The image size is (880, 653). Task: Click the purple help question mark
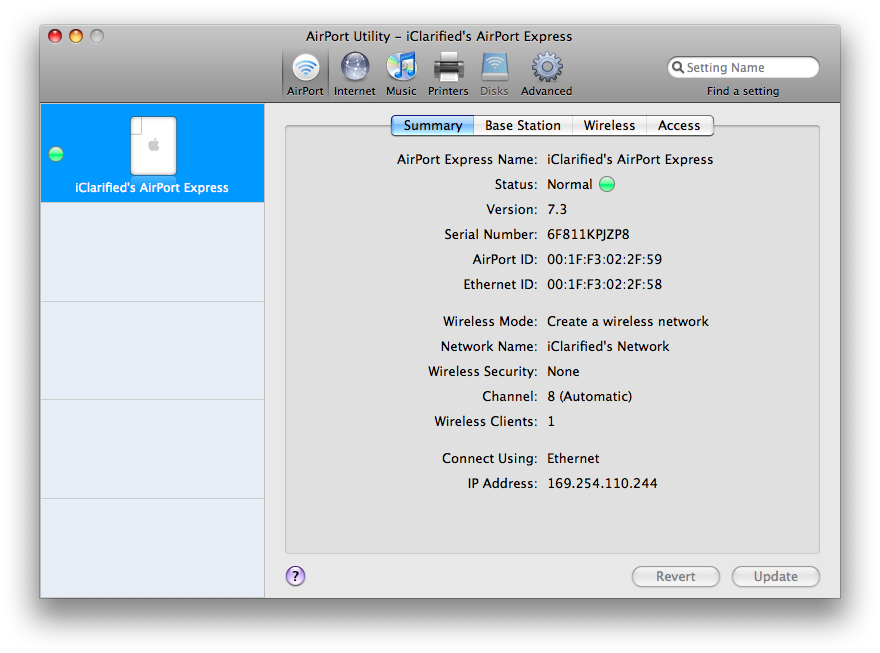tap(295, 576)
